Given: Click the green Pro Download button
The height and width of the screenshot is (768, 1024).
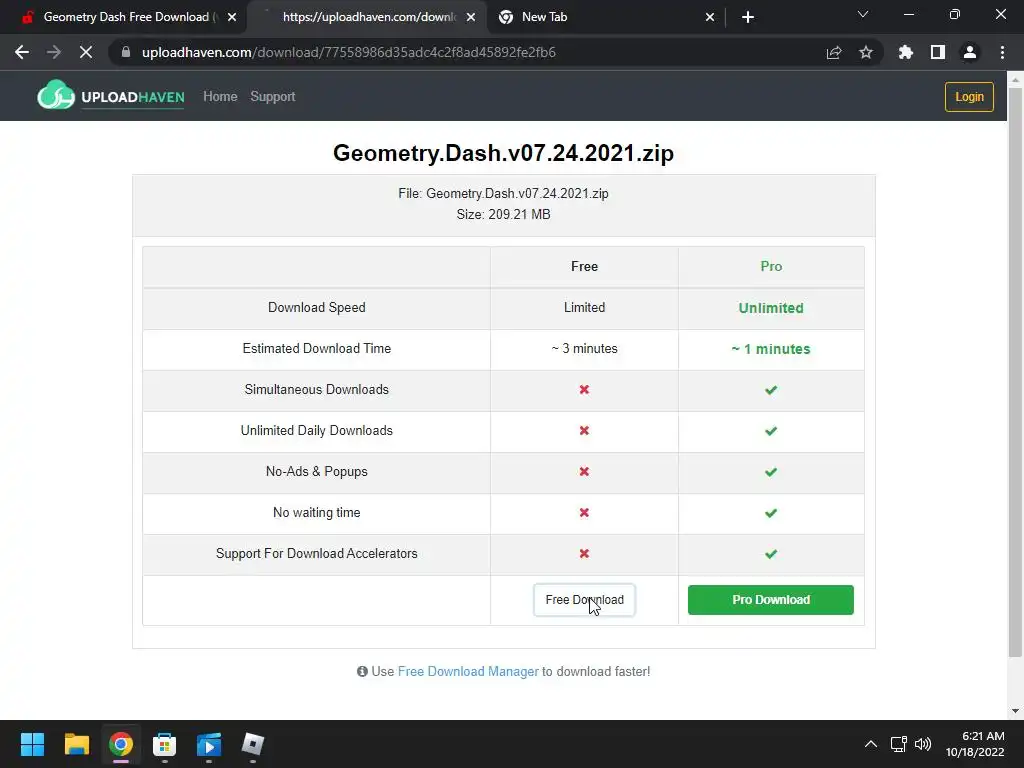Looking at the screenshot, I should tap(771, 600).
